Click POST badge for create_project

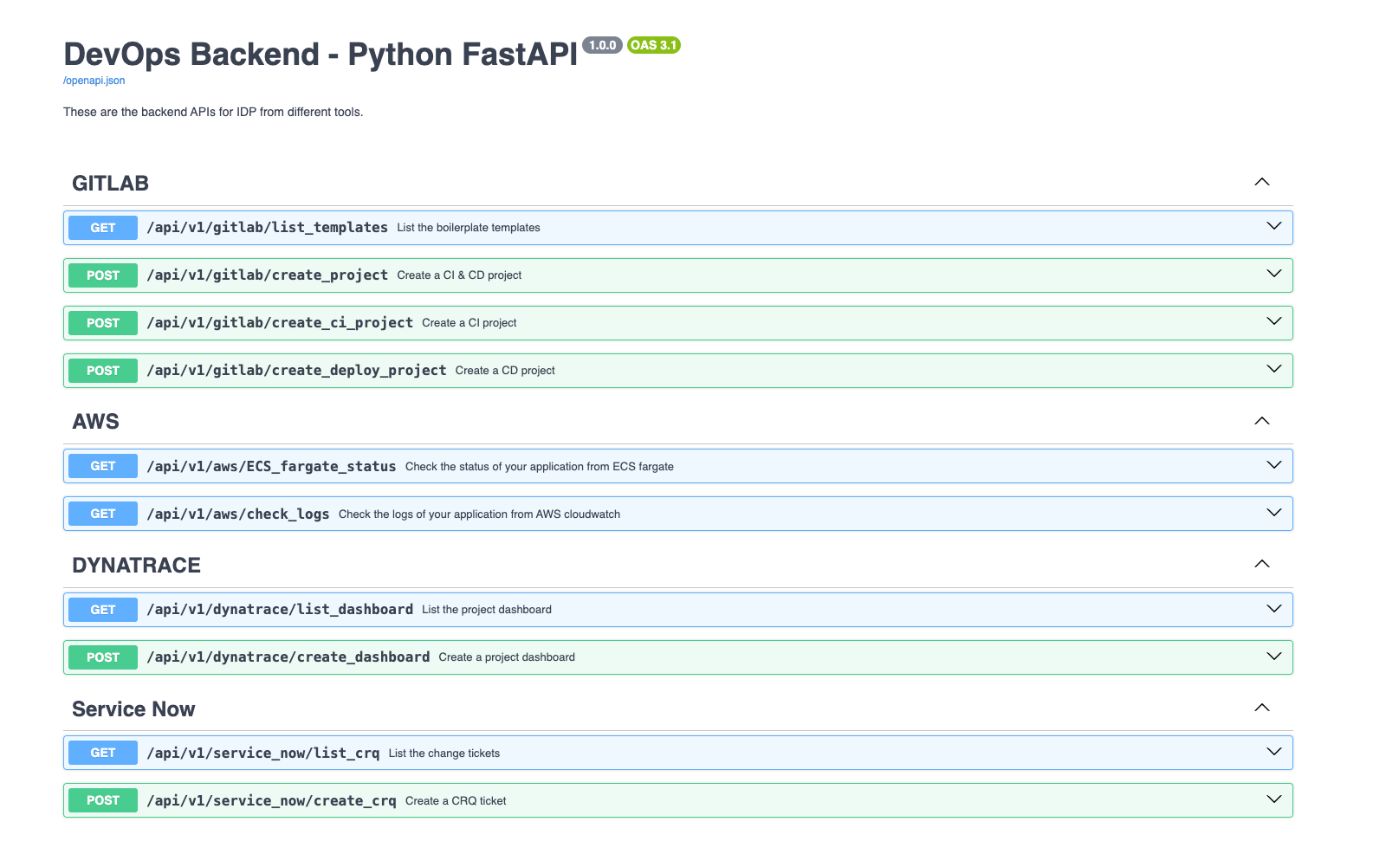(x=103, y=275)
